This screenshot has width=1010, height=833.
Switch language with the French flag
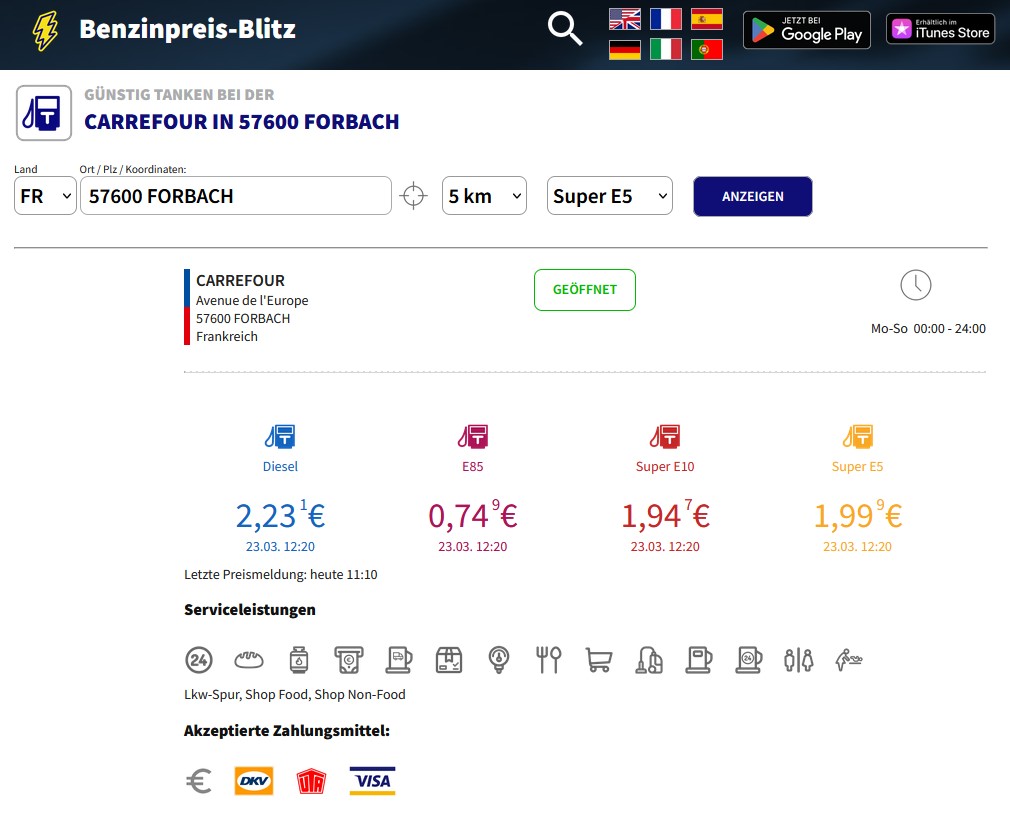click(665, 19)
